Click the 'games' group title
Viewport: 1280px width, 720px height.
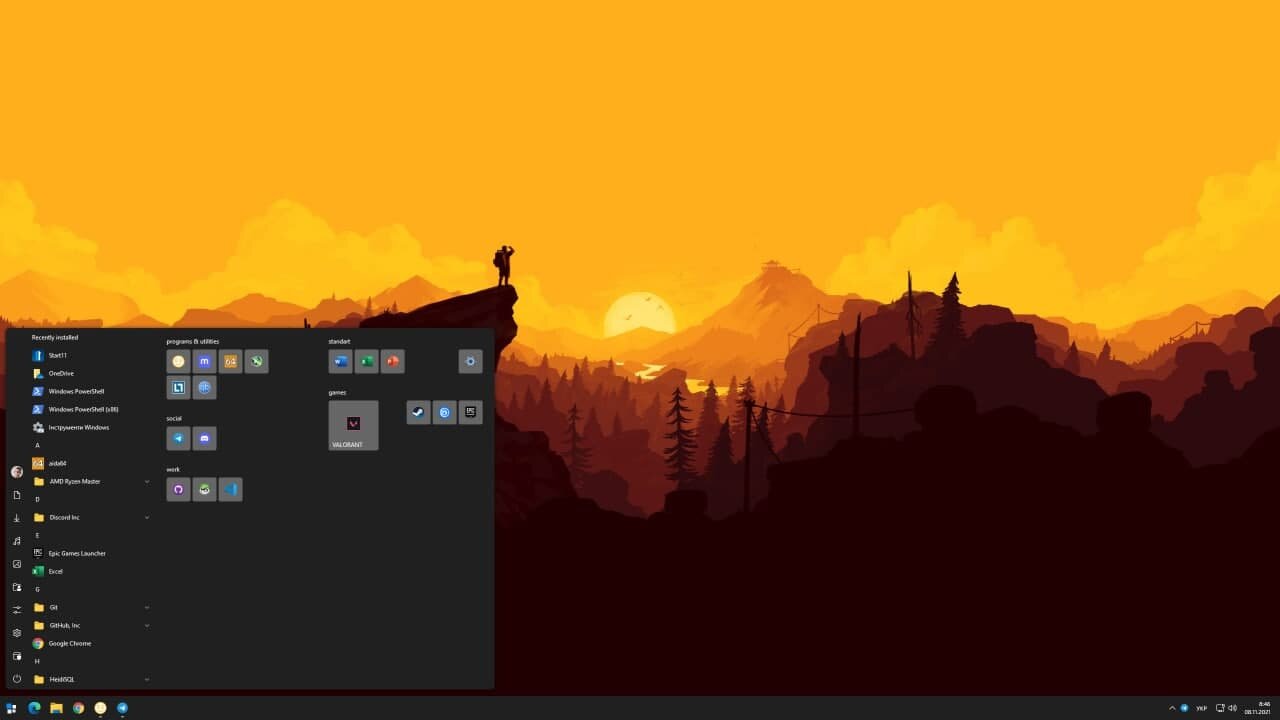(x=338, y=392)
